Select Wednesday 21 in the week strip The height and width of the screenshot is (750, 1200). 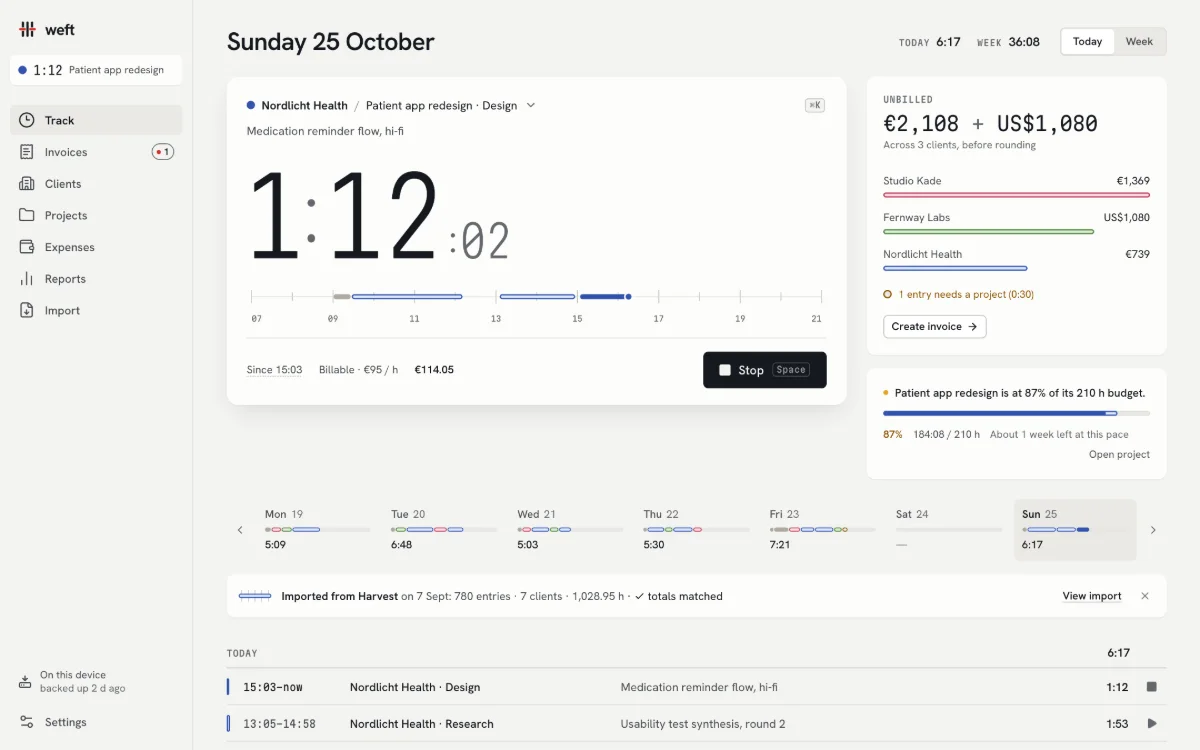pyautogui.click(x=570, y=530)
